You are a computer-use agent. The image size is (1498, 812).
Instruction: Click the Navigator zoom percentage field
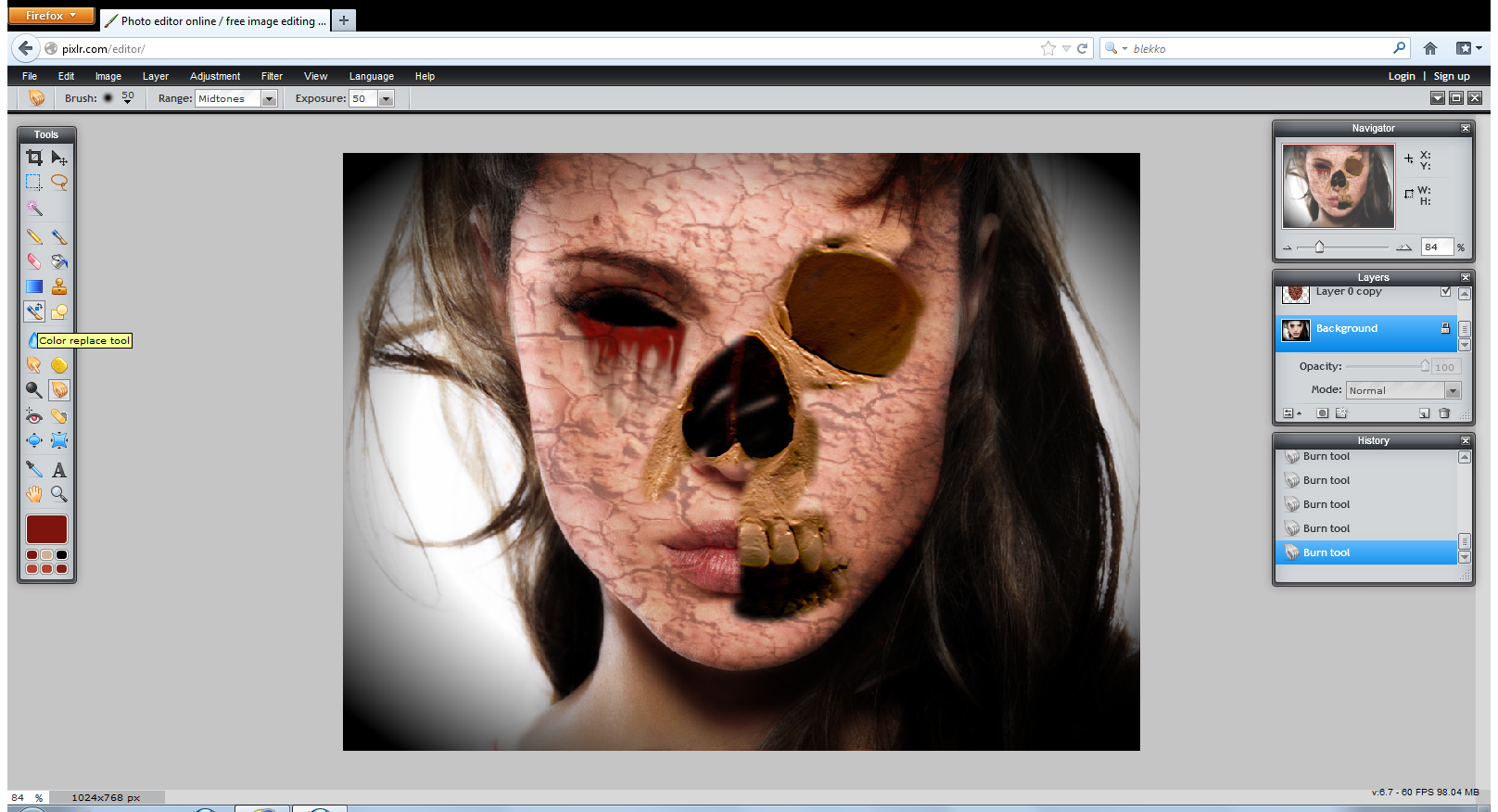point(1437,247)
